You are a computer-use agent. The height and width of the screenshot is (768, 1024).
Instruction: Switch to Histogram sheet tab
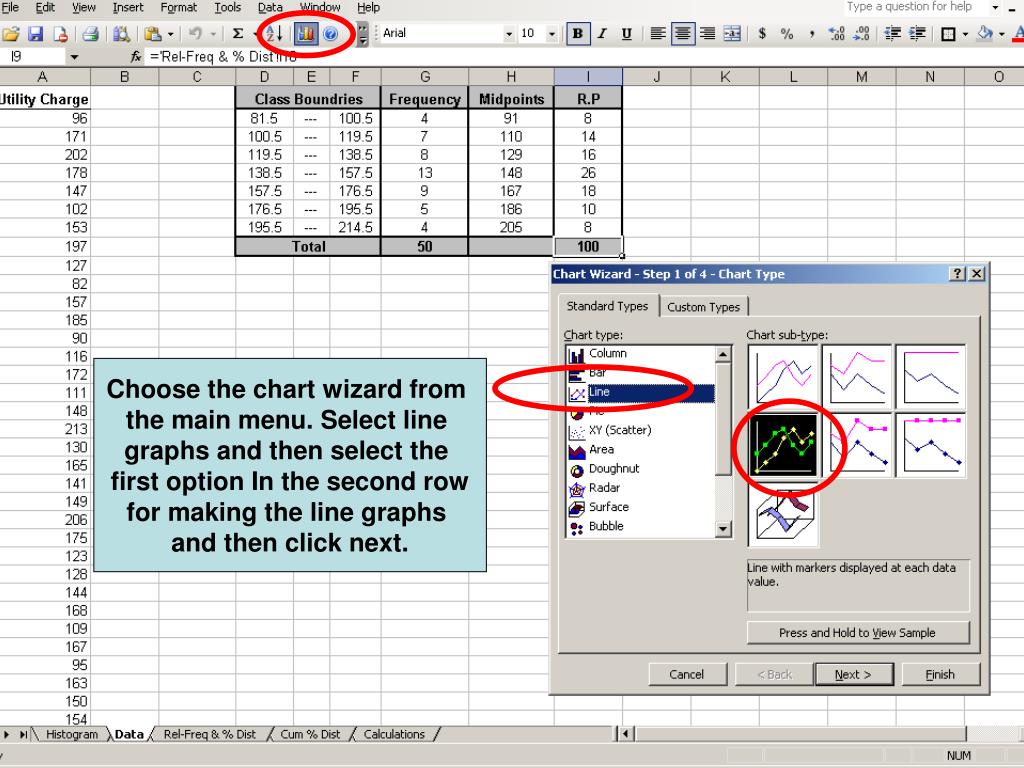[72, 734]
